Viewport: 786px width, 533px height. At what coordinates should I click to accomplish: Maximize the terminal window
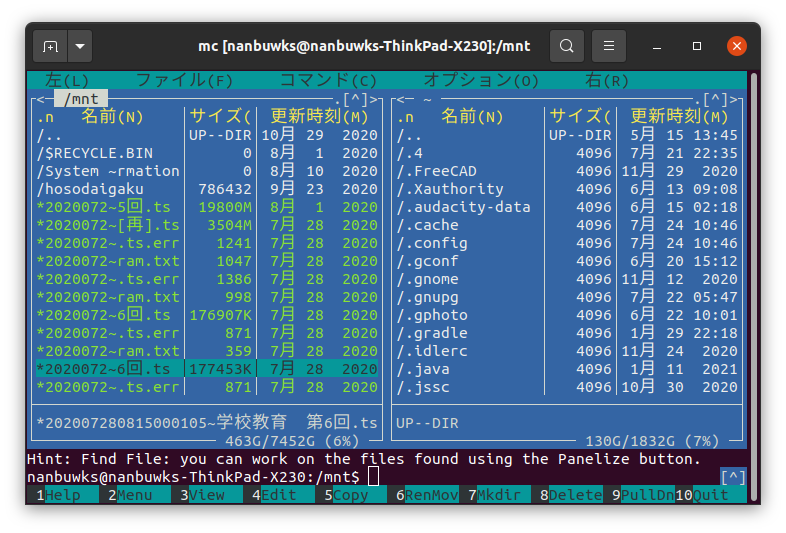pyautogui.click(x=697, y=46)
